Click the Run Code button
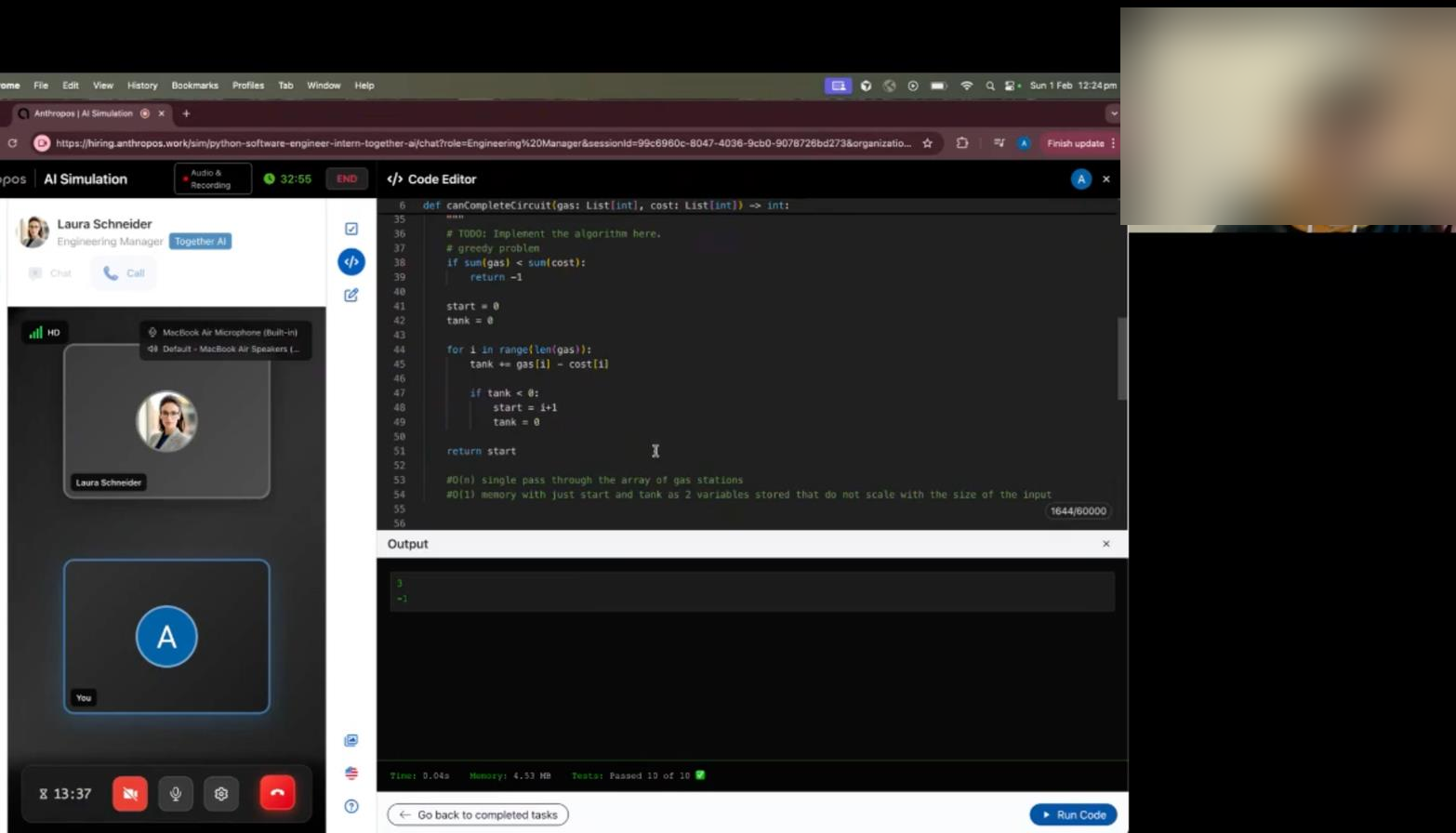 (x=1074, y=814)
